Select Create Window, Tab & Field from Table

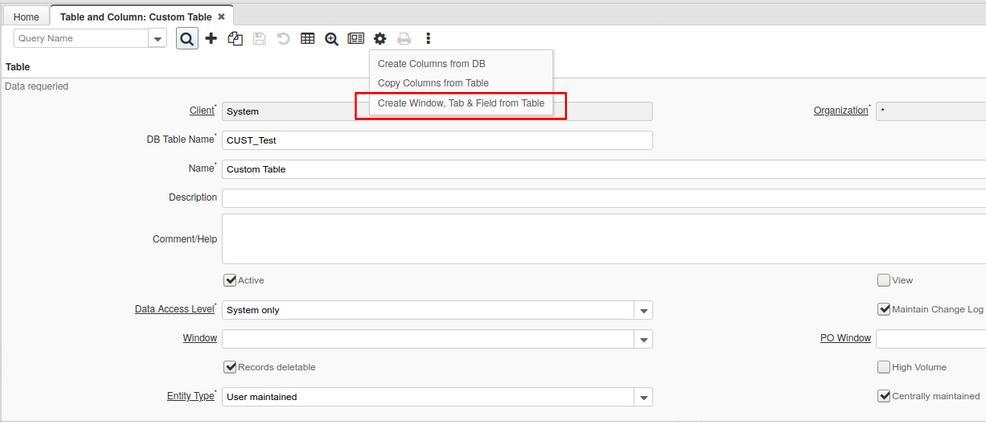pos(461,103)
